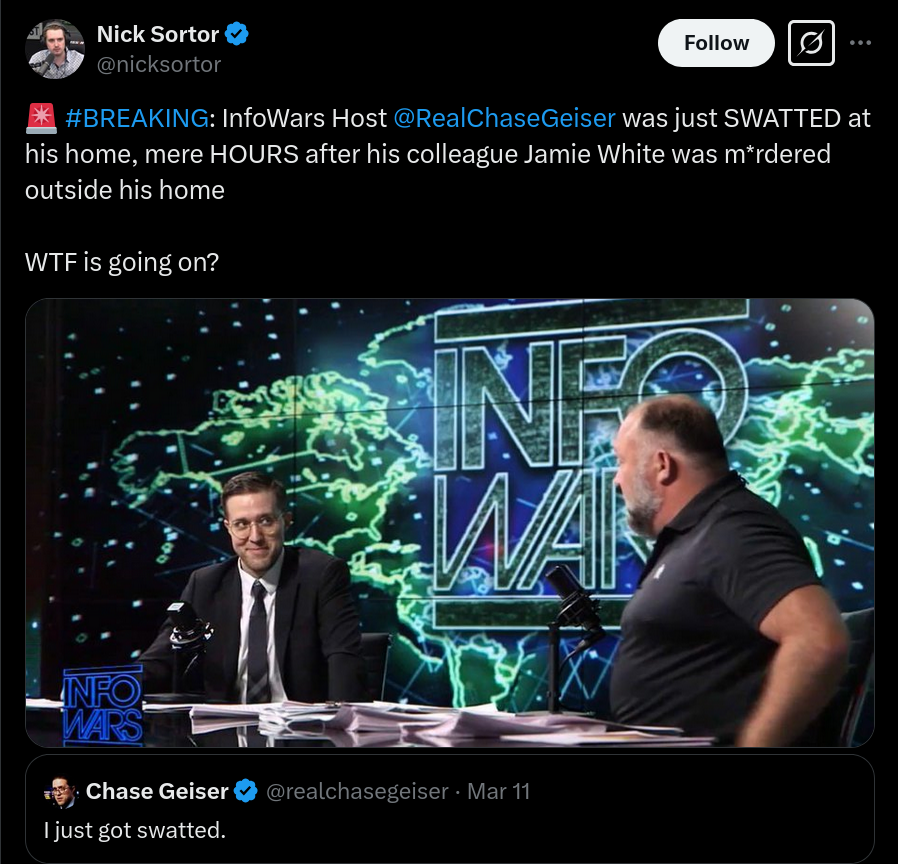The image size is (898, 864).
Task: Click Chase Geiser's blue verified badge
Action: (246, 791)
